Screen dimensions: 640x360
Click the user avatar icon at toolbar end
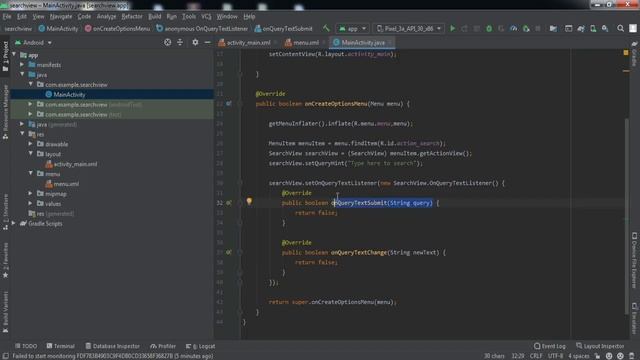[633, 29]
